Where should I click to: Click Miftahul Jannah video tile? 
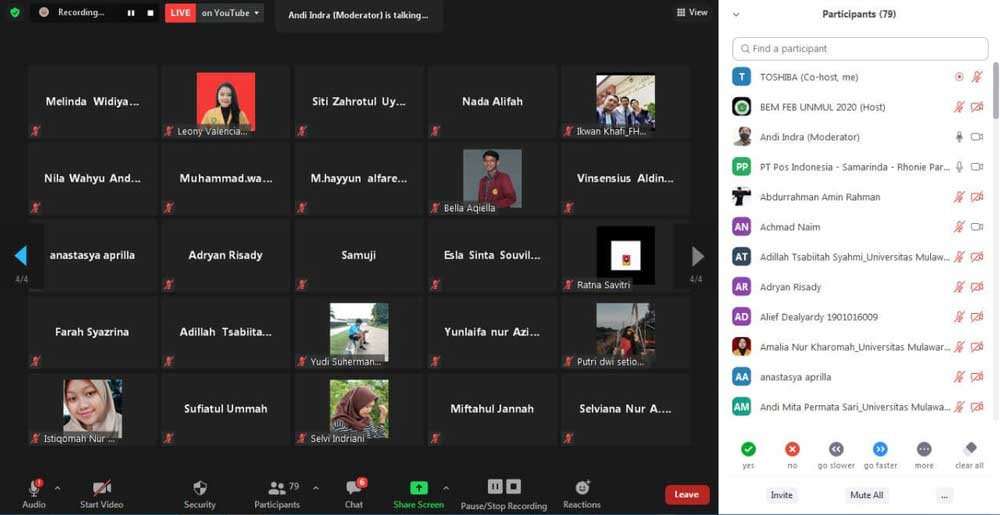click(x=492, y=409)
